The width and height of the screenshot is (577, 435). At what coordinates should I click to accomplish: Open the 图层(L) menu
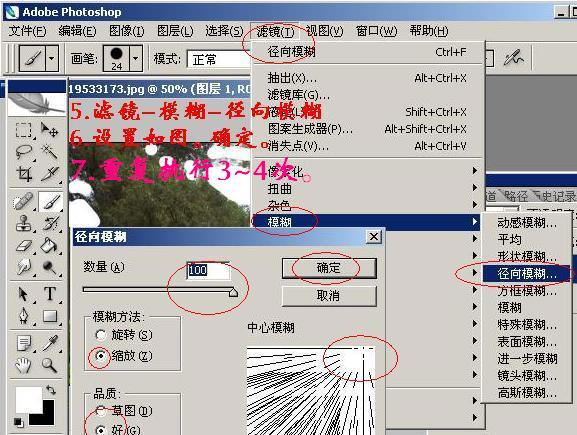click(175, 31)
